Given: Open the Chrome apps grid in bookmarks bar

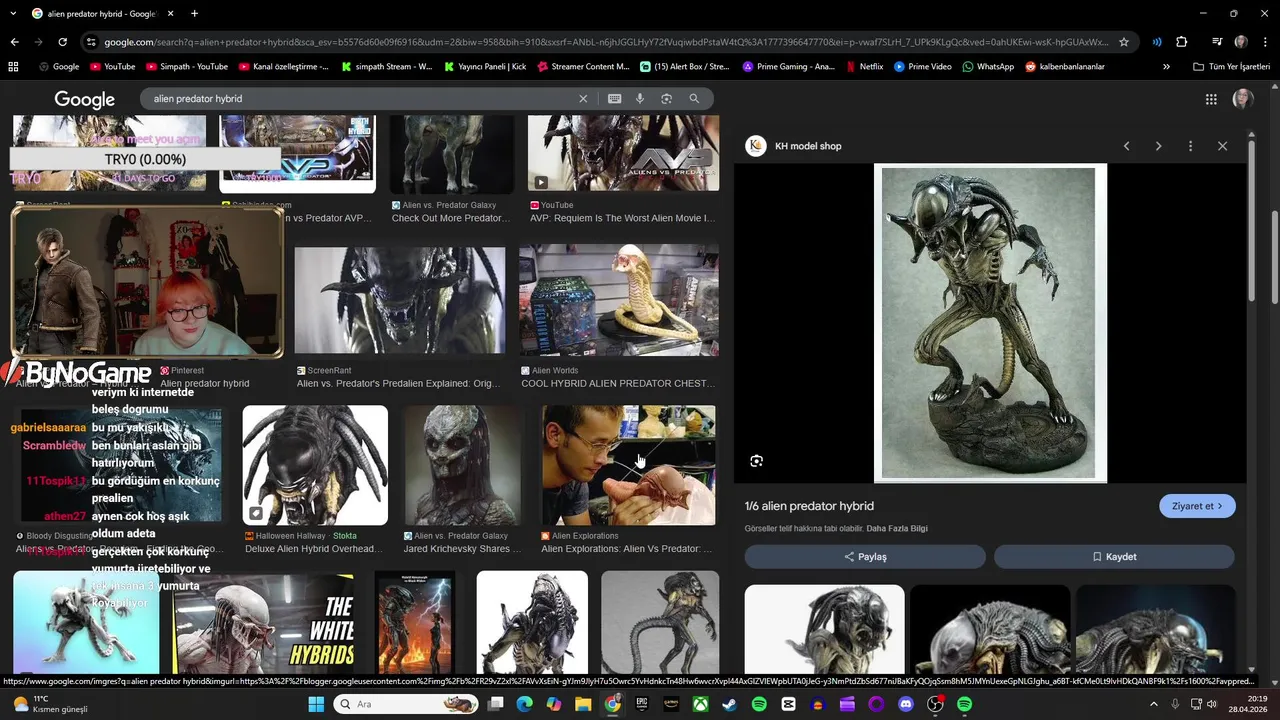Looking at the screenshot, I should point(13,67).
